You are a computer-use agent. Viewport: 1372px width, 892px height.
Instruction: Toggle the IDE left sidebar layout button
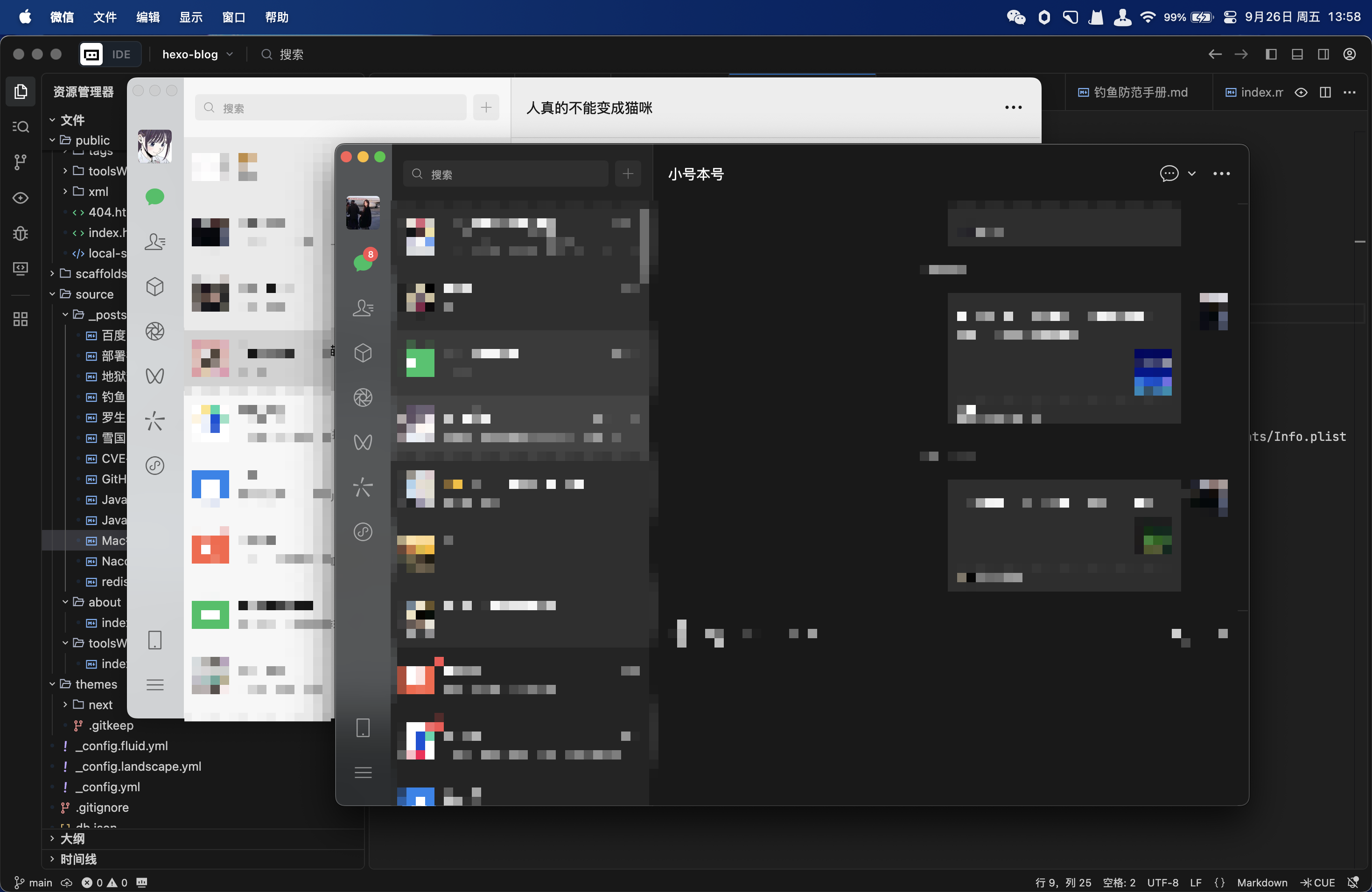tap(1271, 54)
